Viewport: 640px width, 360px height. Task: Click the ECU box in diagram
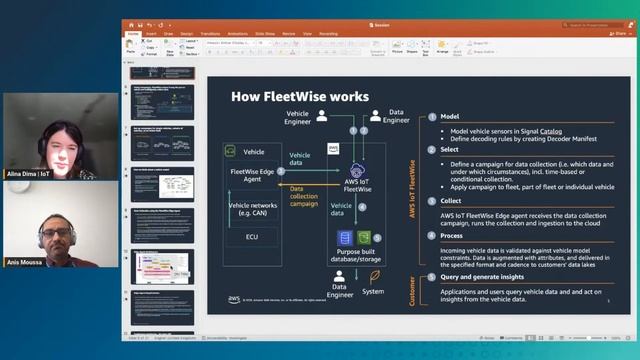click(252, 237)
